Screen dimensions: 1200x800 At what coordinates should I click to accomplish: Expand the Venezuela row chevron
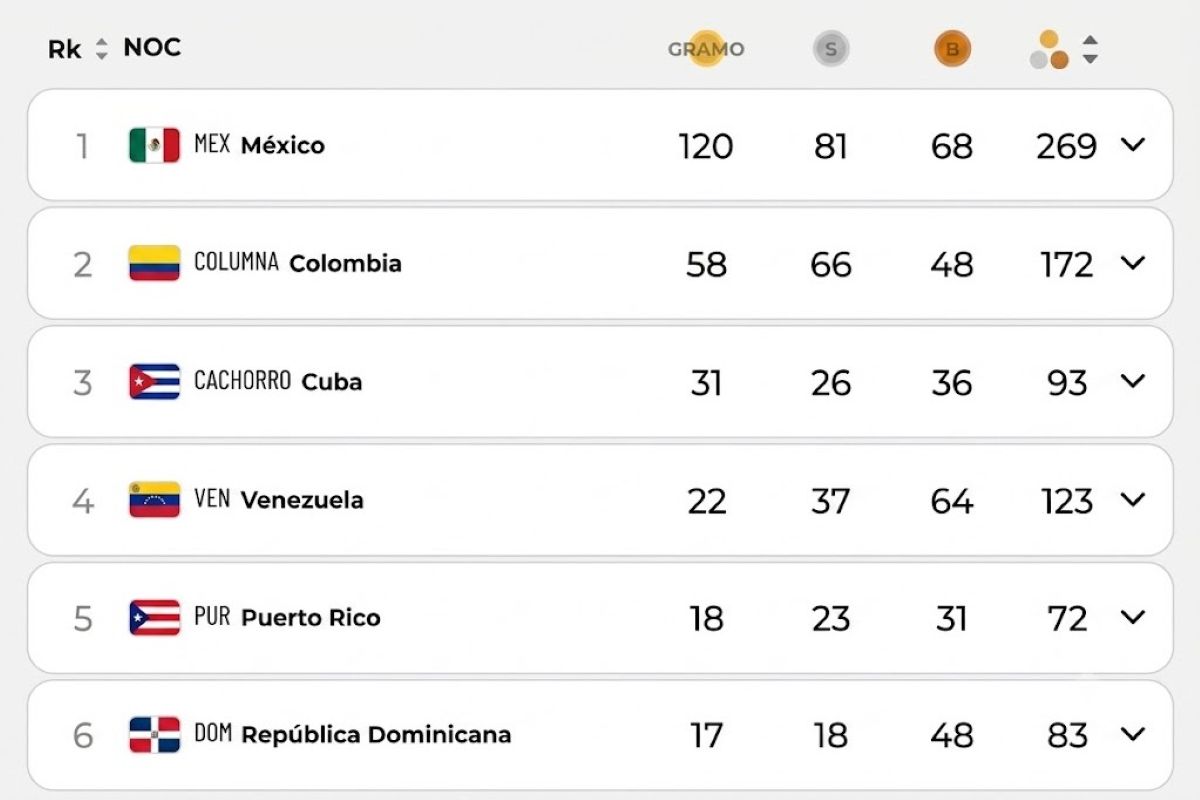(x=1132, y=499)
